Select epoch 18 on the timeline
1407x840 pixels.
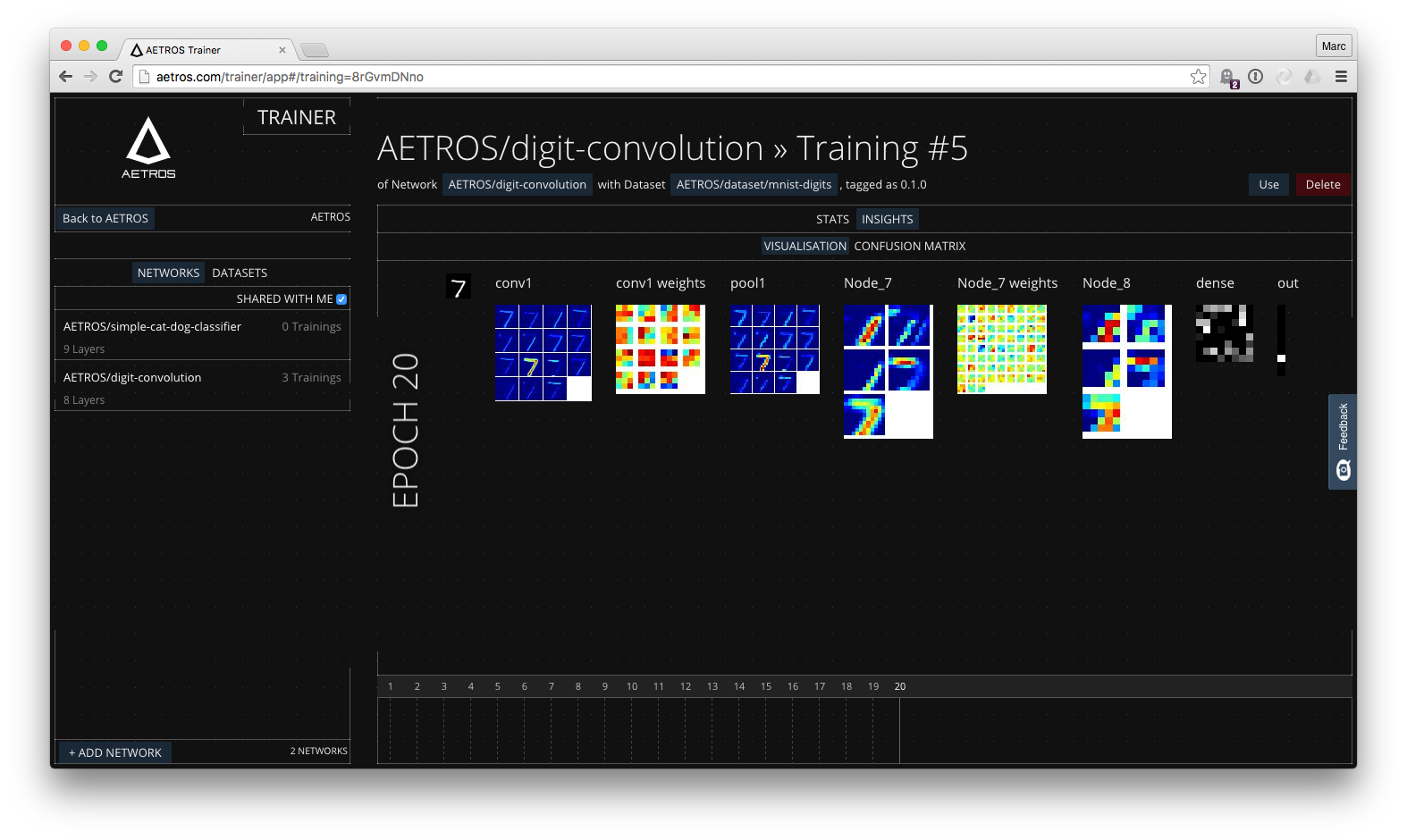point(847,686)
